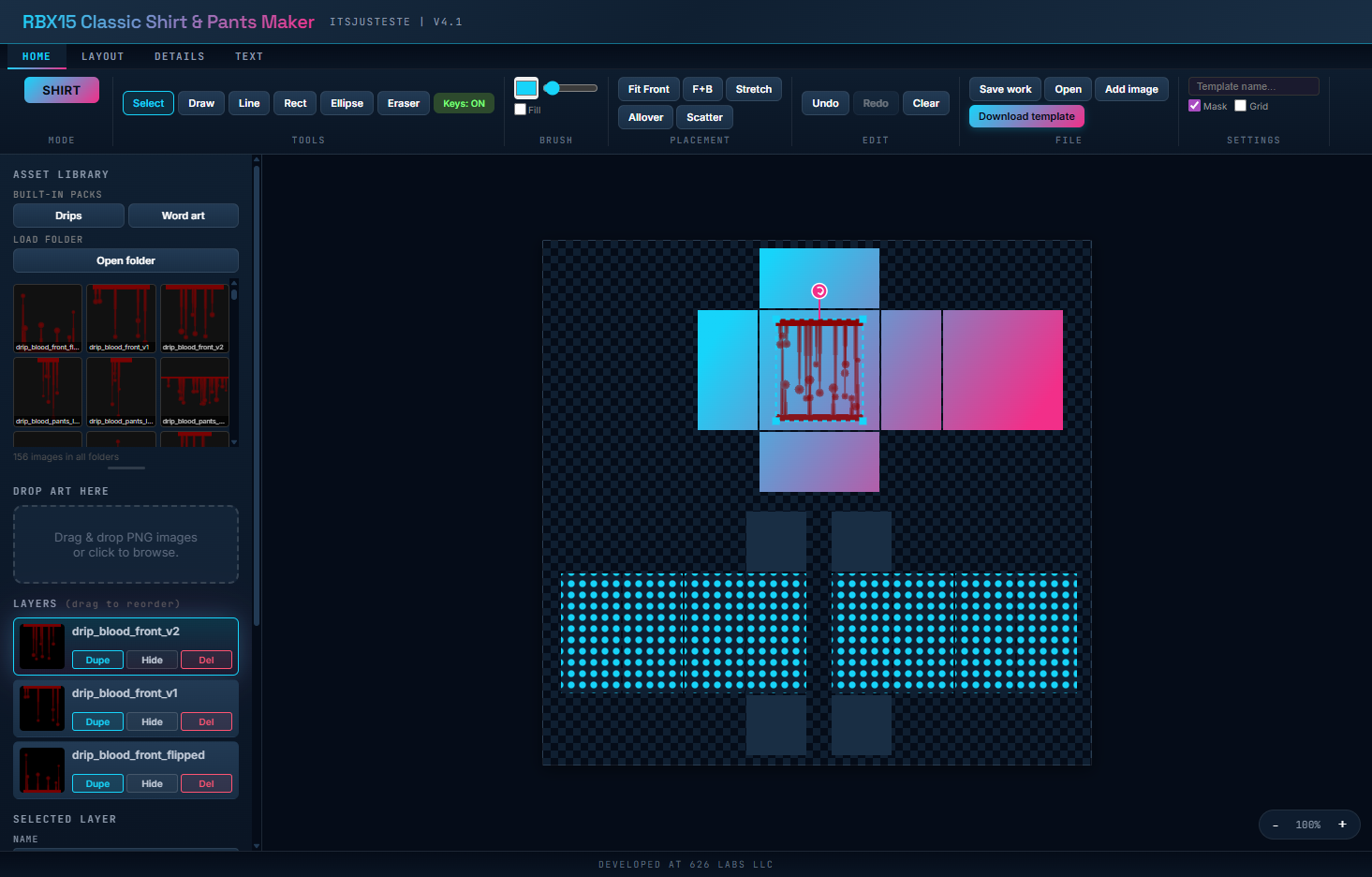Click Open folder to load assets
1372x877 pixels.
[125, 260]
